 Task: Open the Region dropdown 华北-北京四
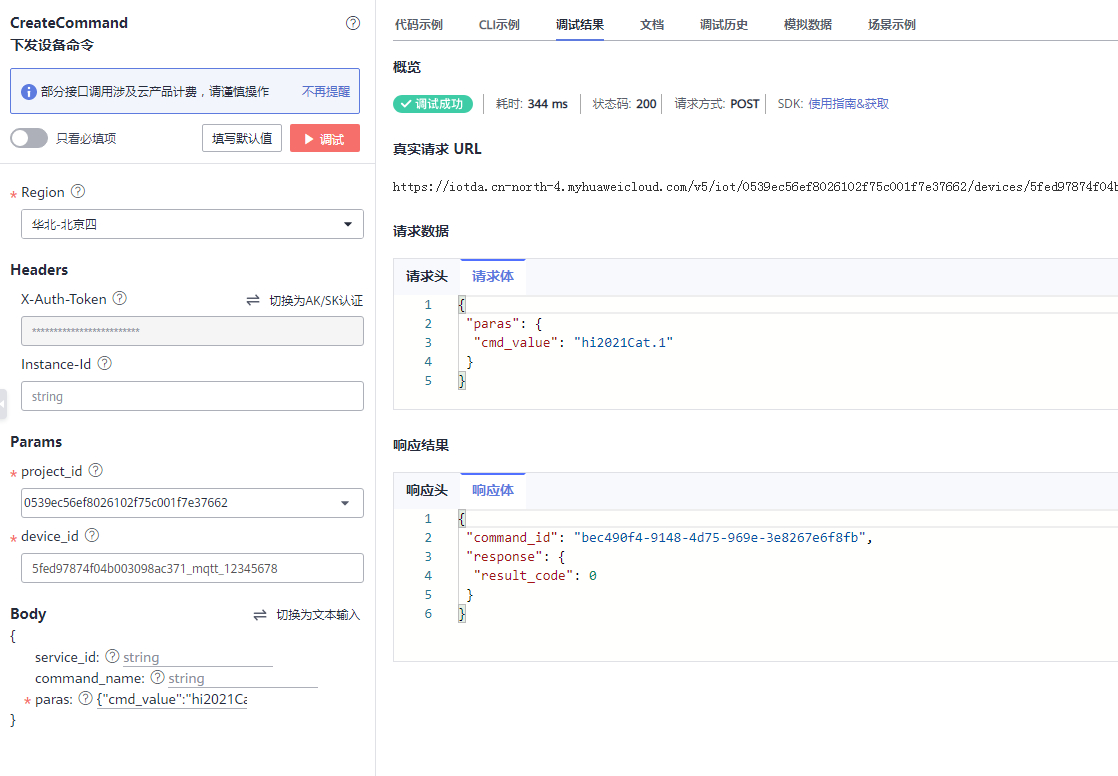(x=193, y=224)
